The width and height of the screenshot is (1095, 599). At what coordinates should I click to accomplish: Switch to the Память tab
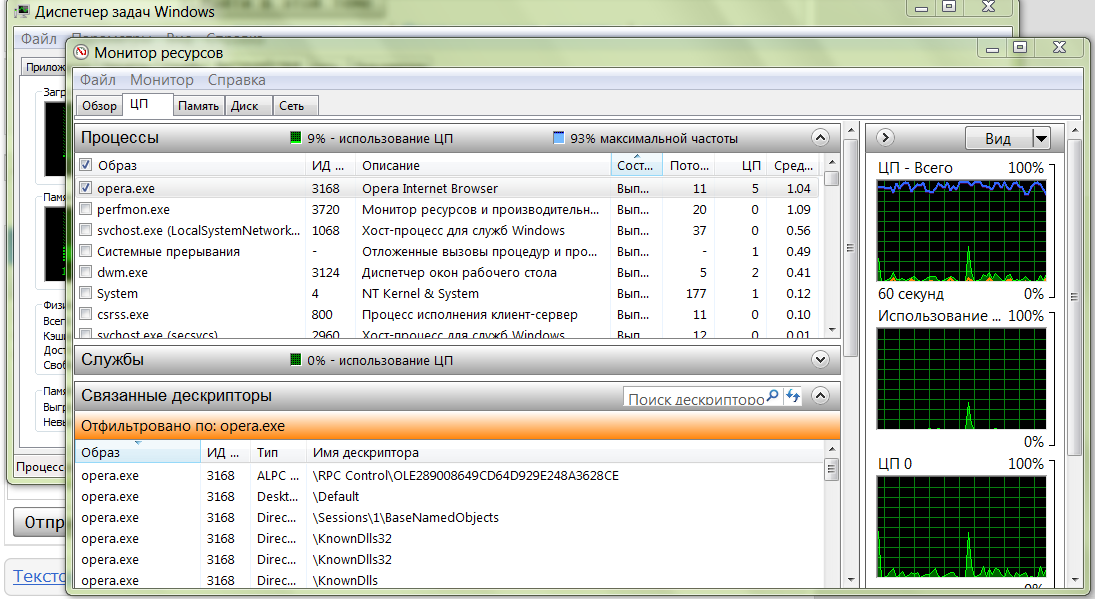pyautogui.click(x=198, y=105)
